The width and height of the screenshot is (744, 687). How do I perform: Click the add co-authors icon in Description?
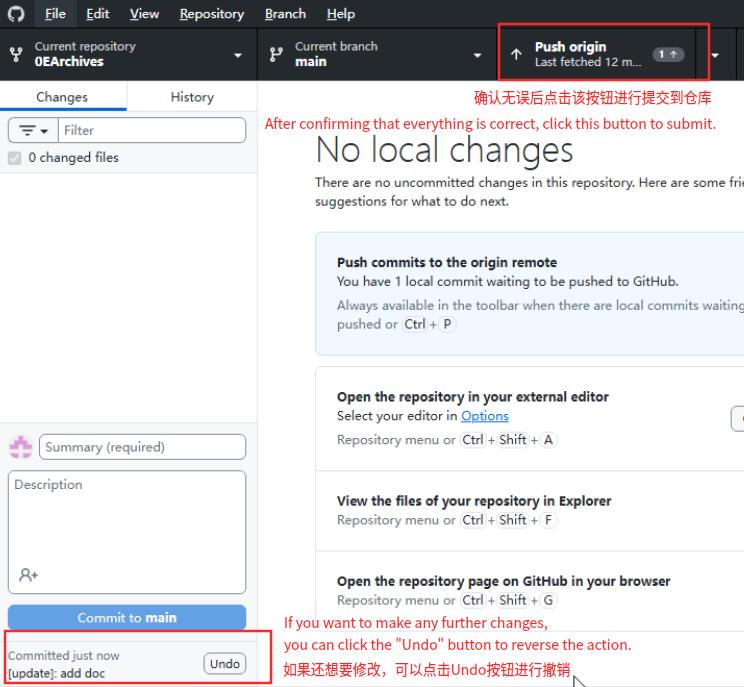[x=29, y=575]
